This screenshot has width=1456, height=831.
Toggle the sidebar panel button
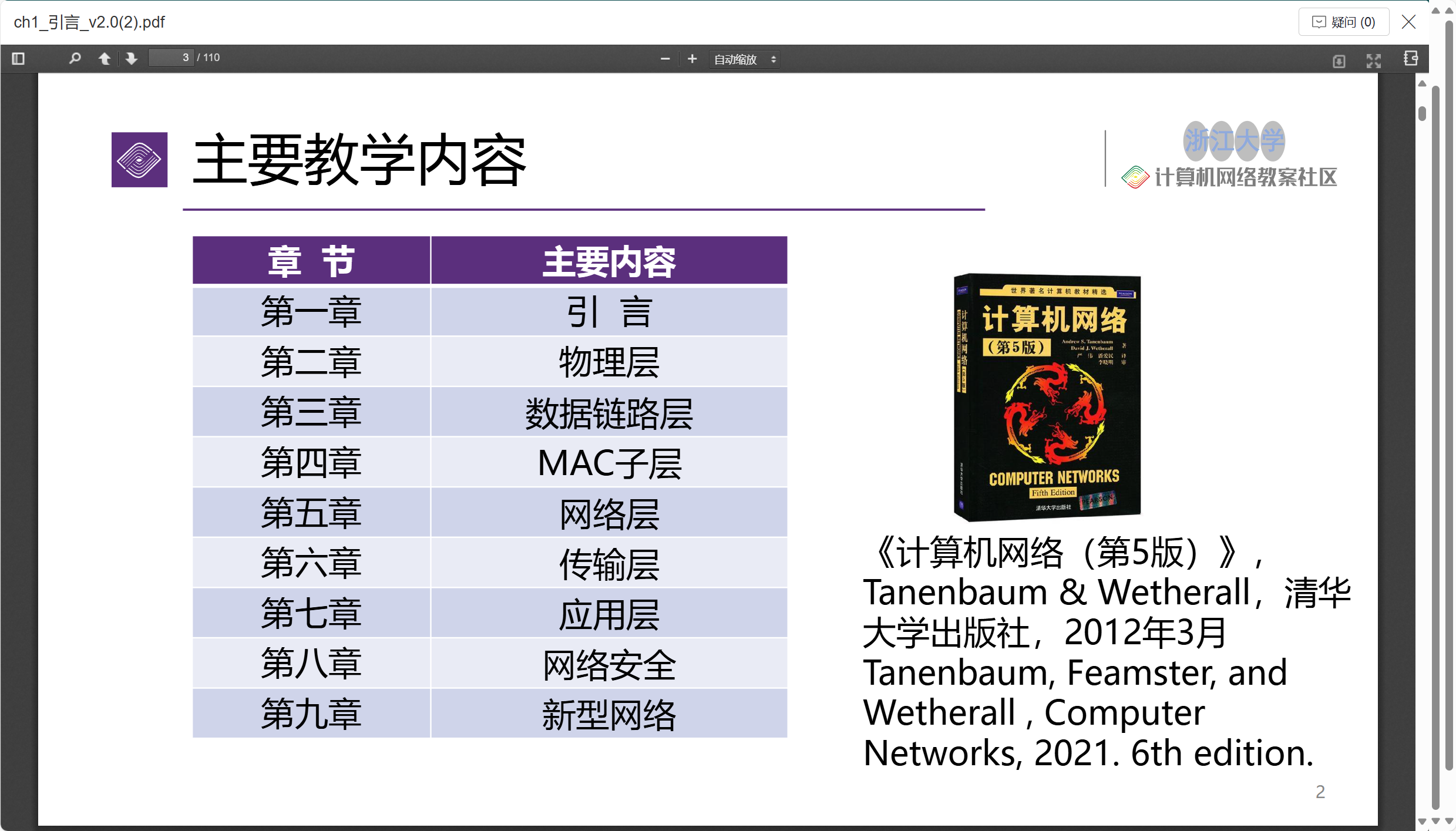point(18,59)
